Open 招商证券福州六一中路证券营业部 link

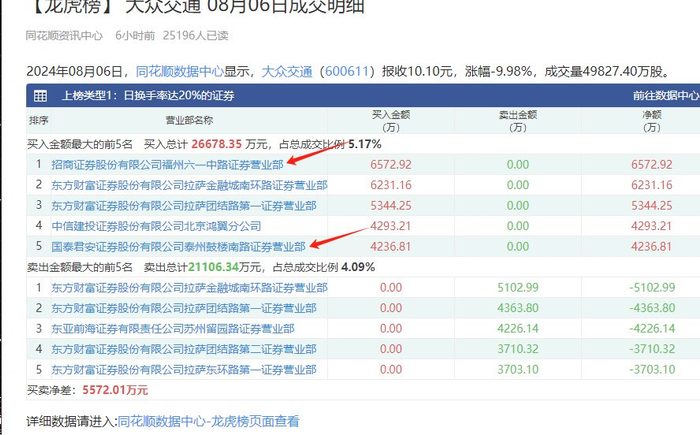pos(167,165)
